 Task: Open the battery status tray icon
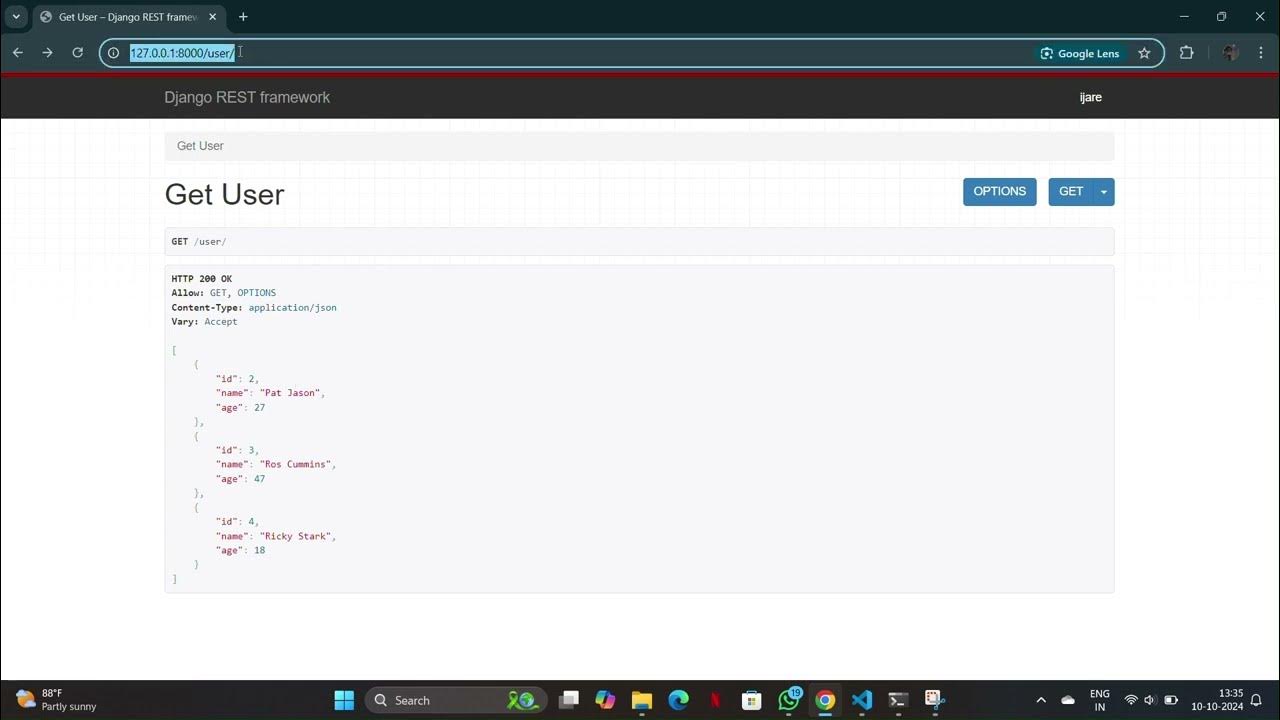(1171, 700)
